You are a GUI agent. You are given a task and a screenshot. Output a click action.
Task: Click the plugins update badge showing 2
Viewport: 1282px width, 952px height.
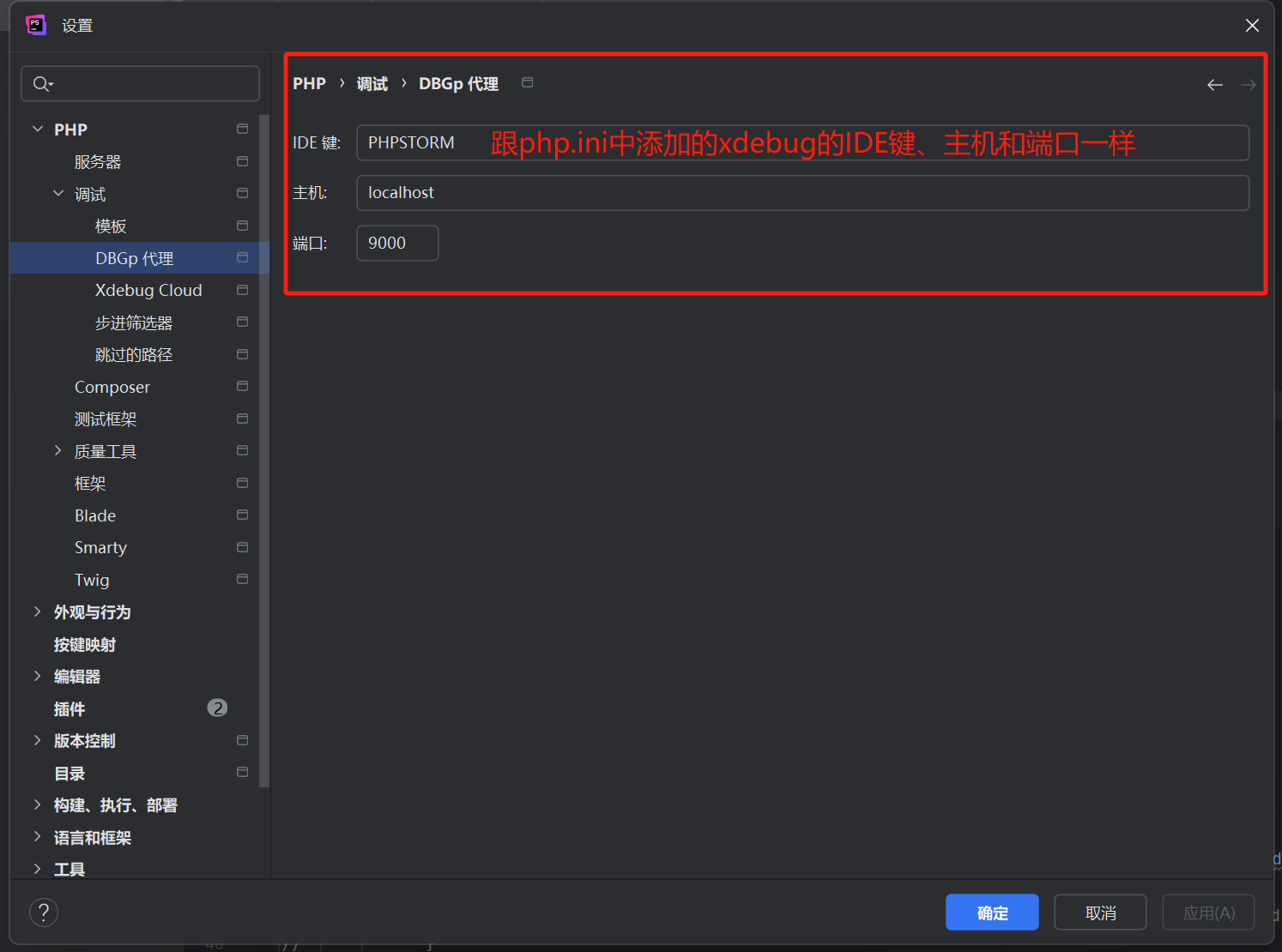pos(218,708)
